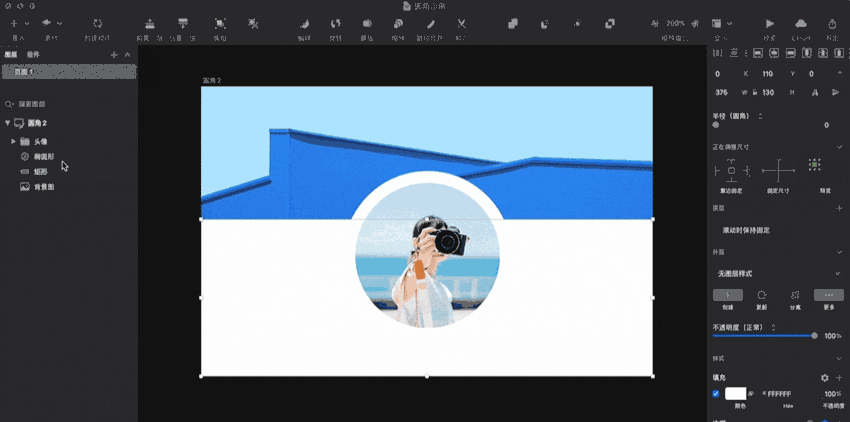Zoom in using toolbar plus icon

tap(696, 24)
